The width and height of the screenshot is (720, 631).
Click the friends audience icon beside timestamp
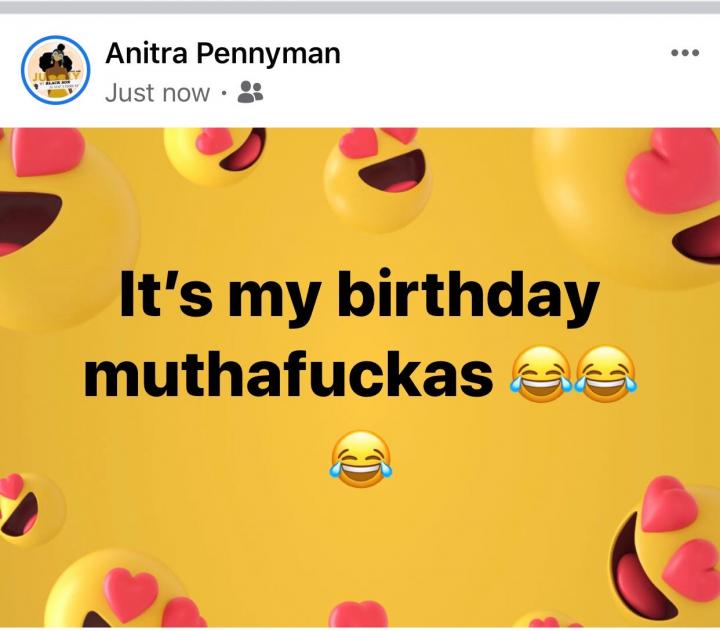[252, 93]
